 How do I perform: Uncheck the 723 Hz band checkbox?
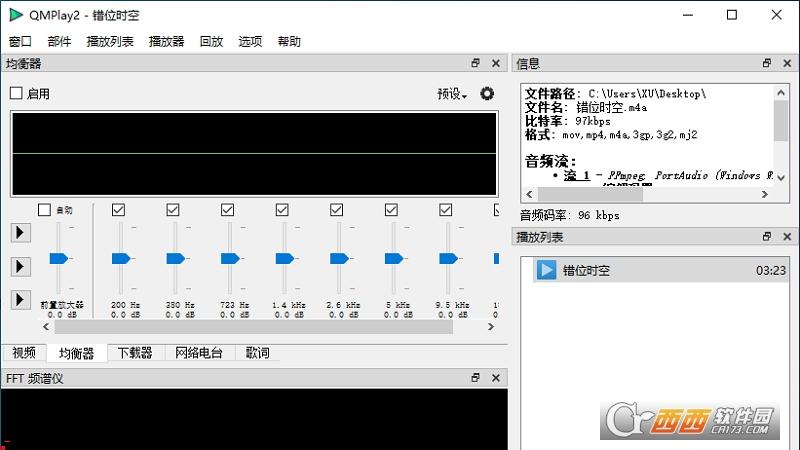(228, 210)
